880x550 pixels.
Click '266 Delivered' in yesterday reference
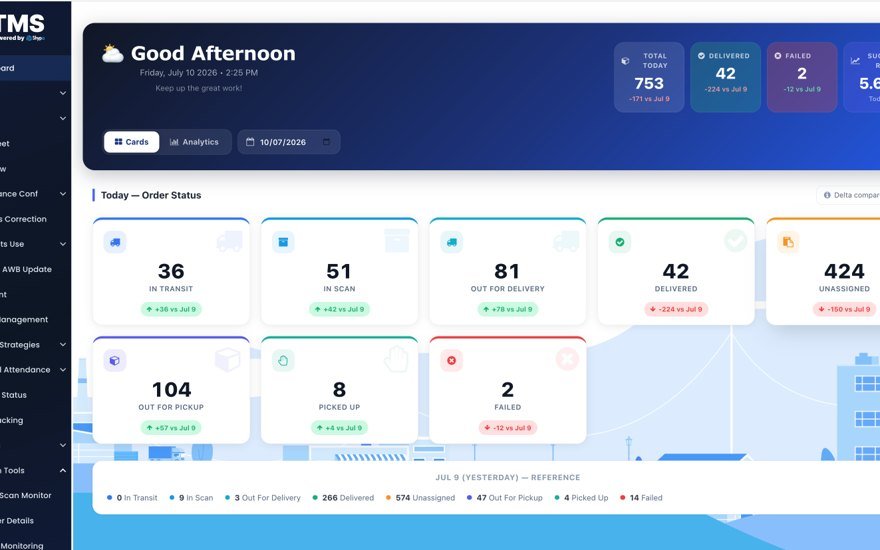coord(343,498)
